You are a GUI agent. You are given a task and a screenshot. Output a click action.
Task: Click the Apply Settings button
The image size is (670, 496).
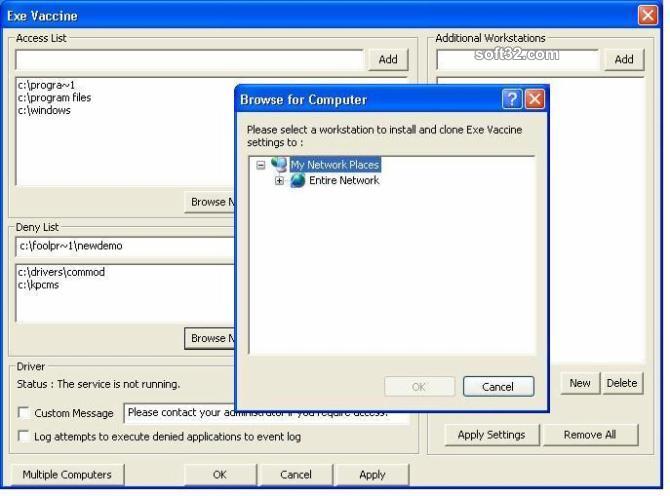coord(491,435)
